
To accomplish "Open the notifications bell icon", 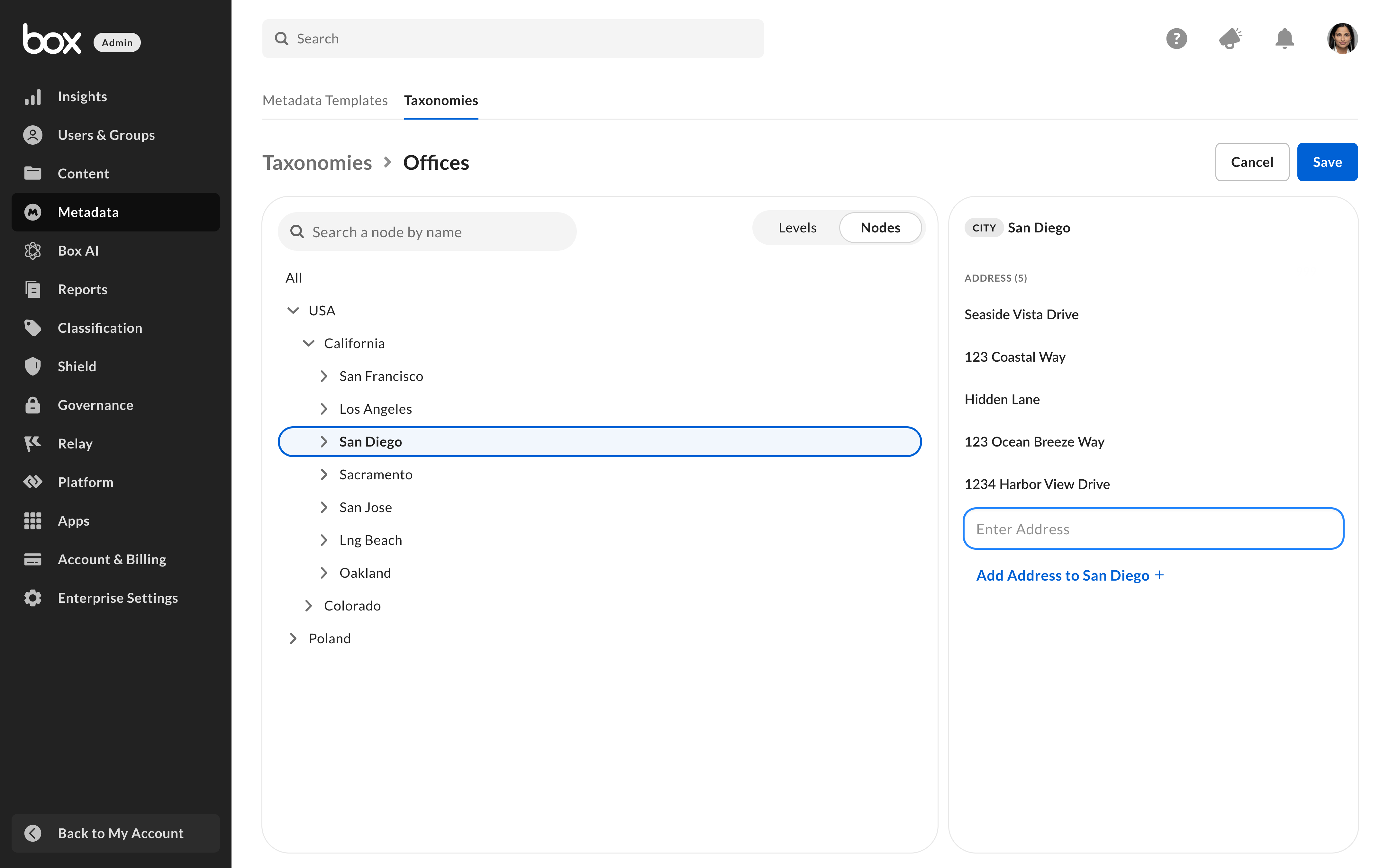I will 1284,39.
